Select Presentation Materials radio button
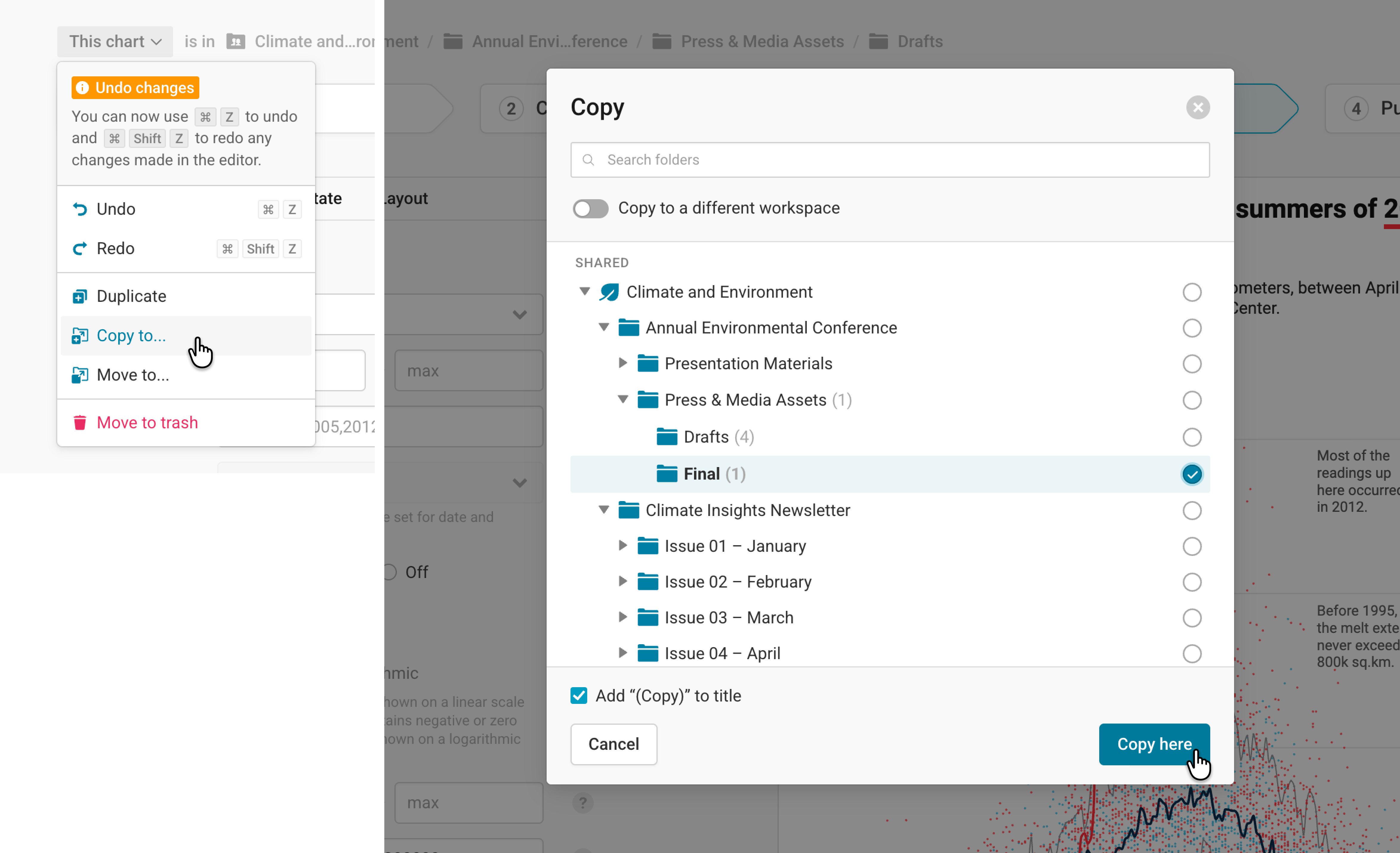The width and height of the screenshot is (1400, 853). 1192,364
